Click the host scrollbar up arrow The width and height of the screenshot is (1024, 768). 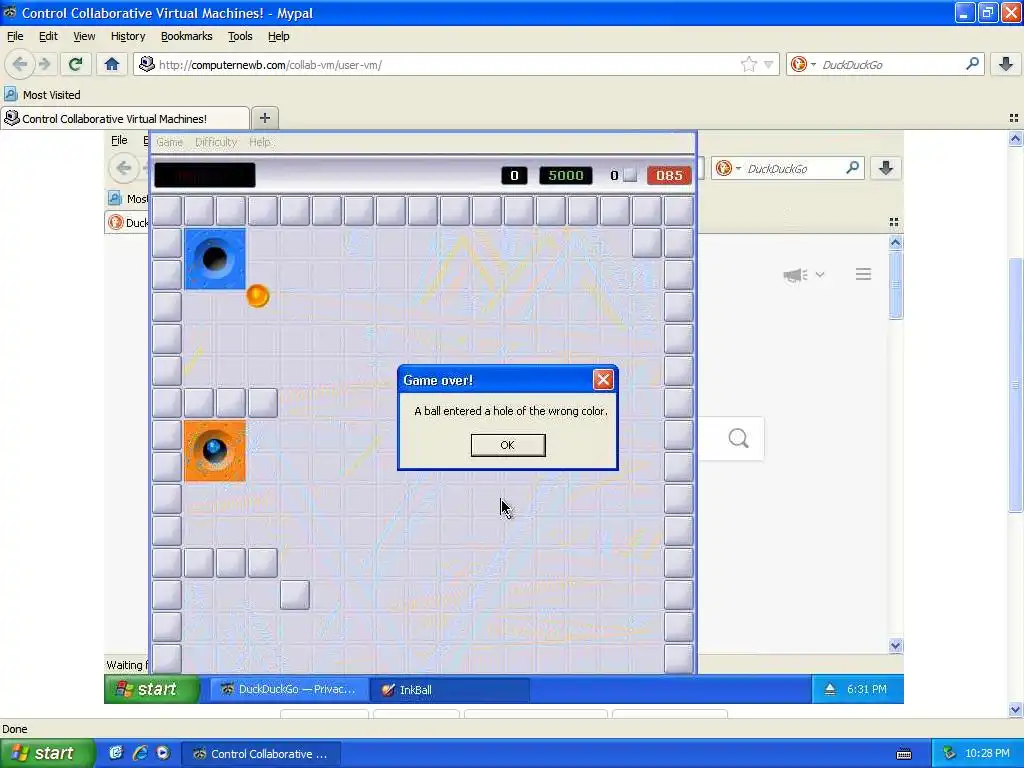pyautogui.click(x=1015, y=138)
